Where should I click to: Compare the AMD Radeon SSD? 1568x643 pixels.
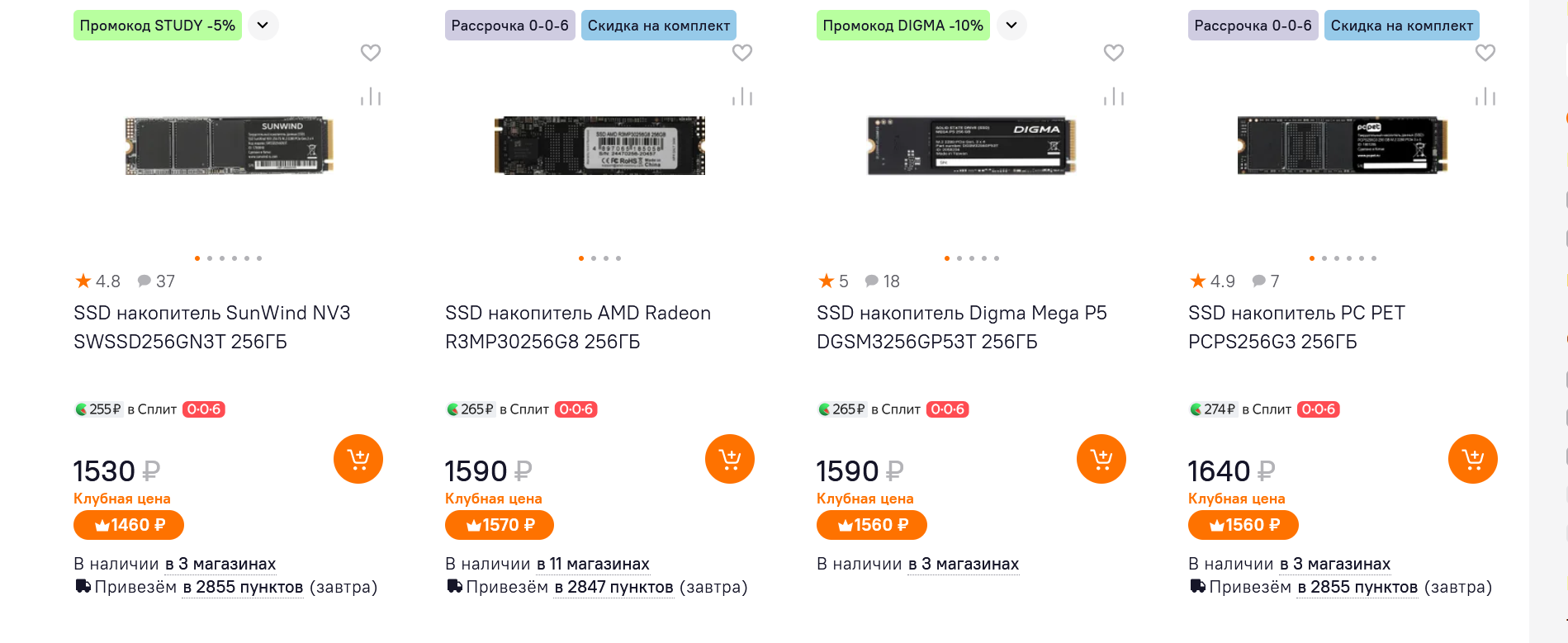coord(742,97)
